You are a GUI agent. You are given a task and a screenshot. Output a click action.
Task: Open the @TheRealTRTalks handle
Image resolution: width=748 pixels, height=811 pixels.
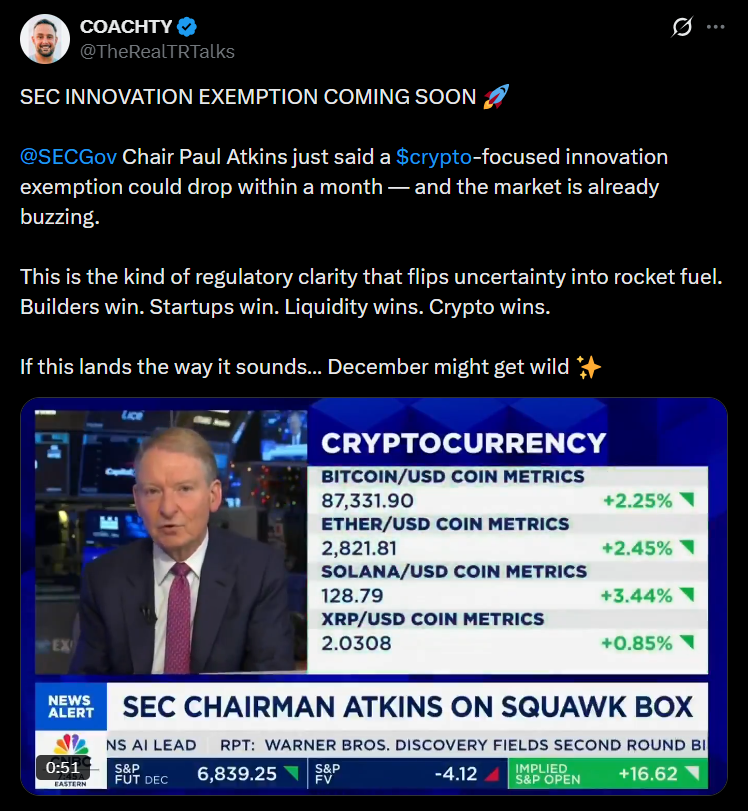point(157,50)
